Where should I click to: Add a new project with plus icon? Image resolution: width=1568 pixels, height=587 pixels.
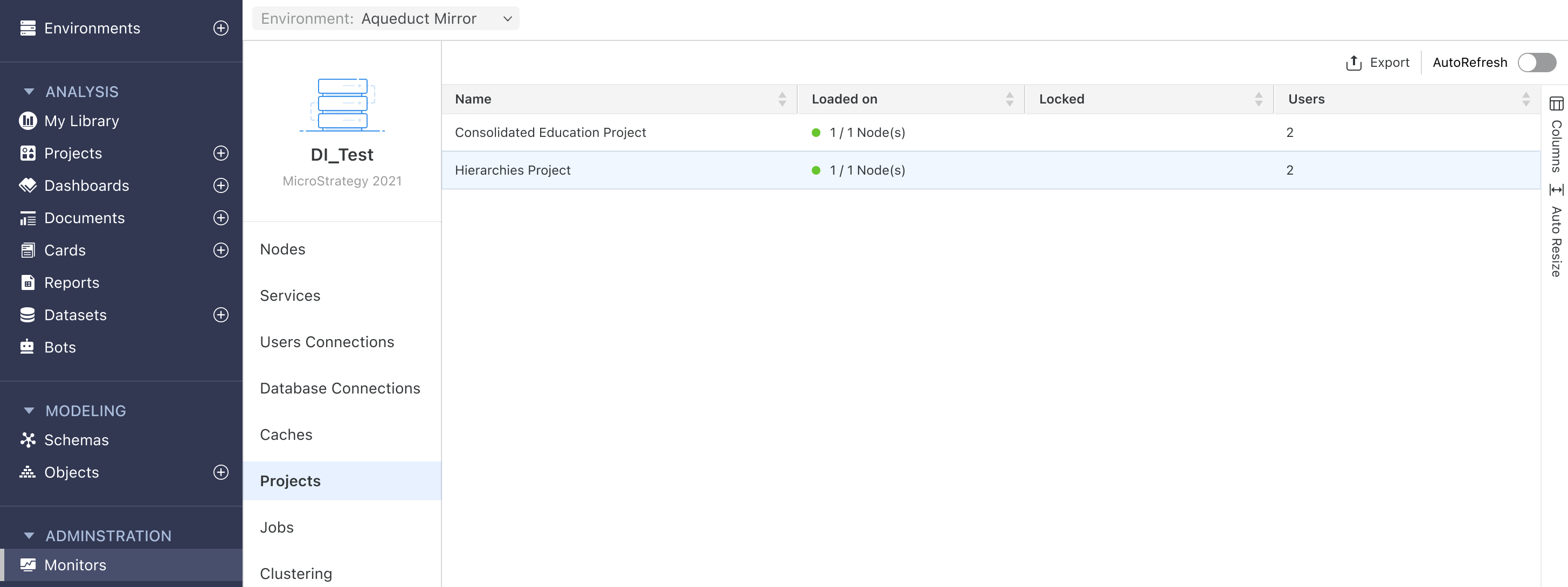[x=221, y=153]
